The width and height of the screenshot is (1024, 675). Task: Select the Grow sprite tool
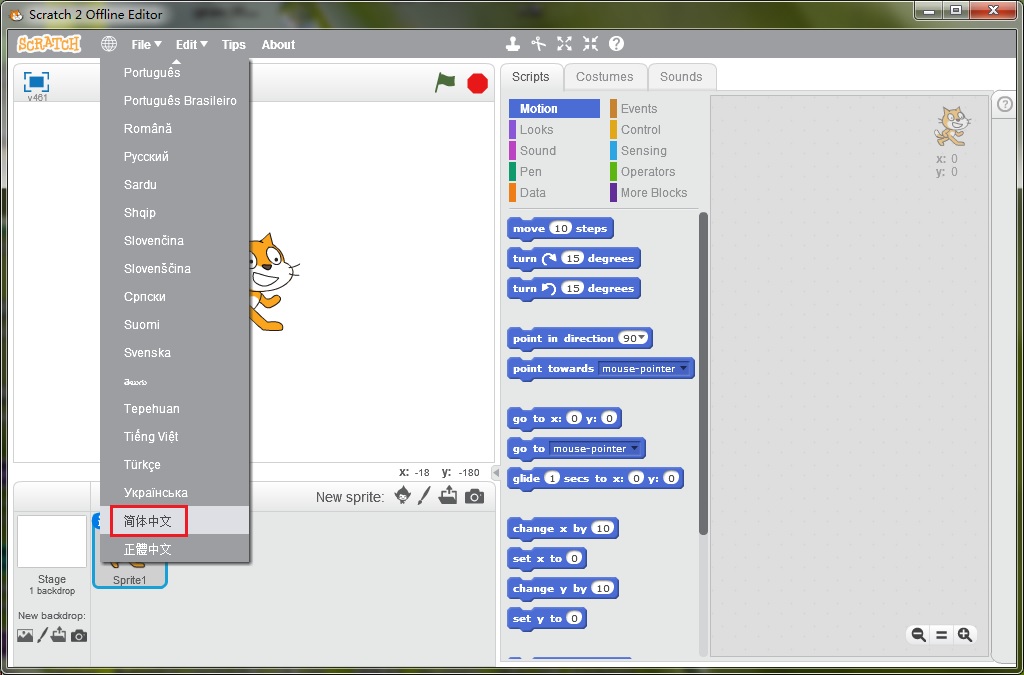click(x=564, y=44)
